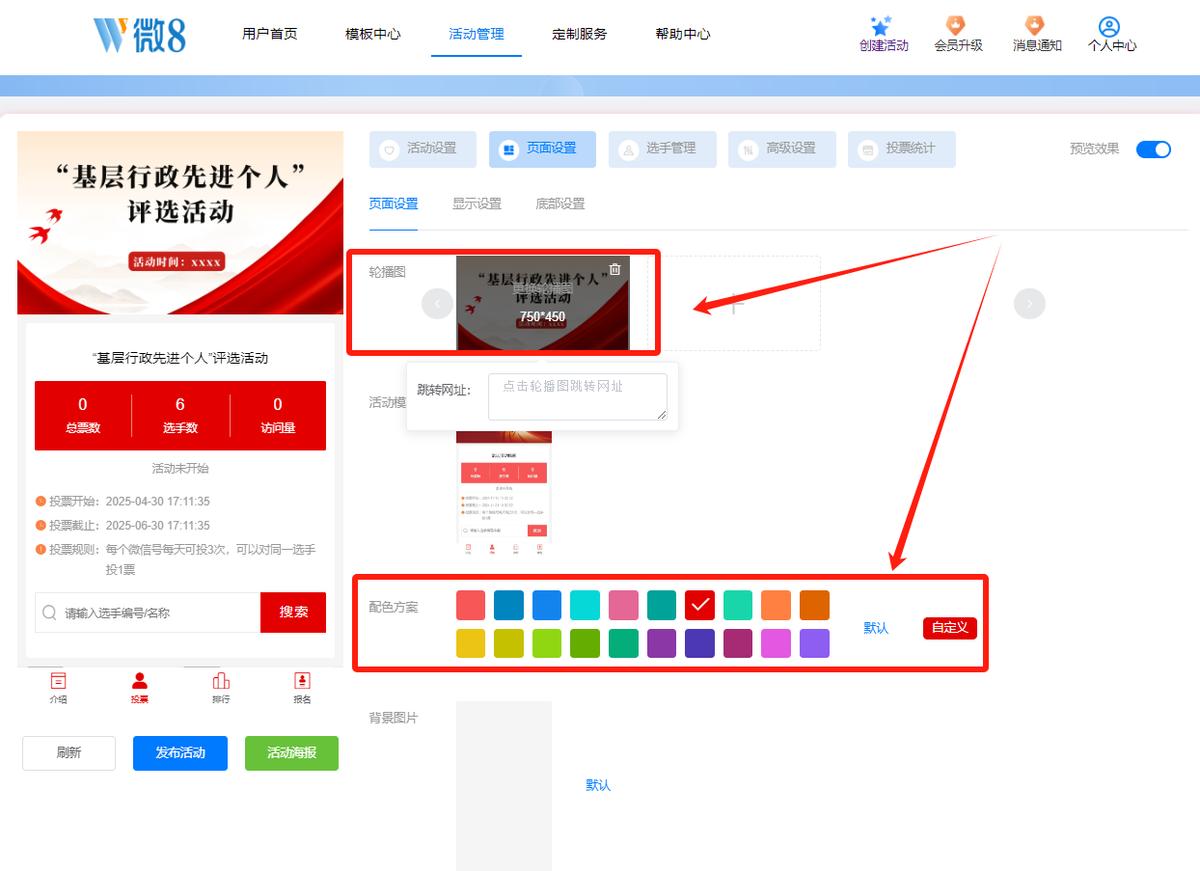Open 定制服务 in top navigation
Viewport: 1200px width, 871px height.
[579, 34]
